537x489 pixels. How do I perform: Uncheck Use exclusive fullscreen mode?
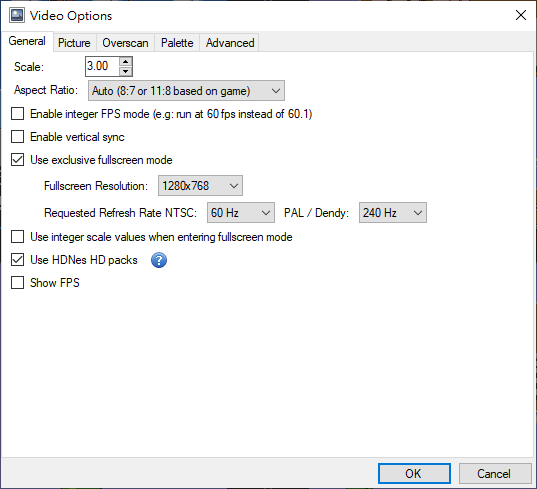click(x=17, y=160)
